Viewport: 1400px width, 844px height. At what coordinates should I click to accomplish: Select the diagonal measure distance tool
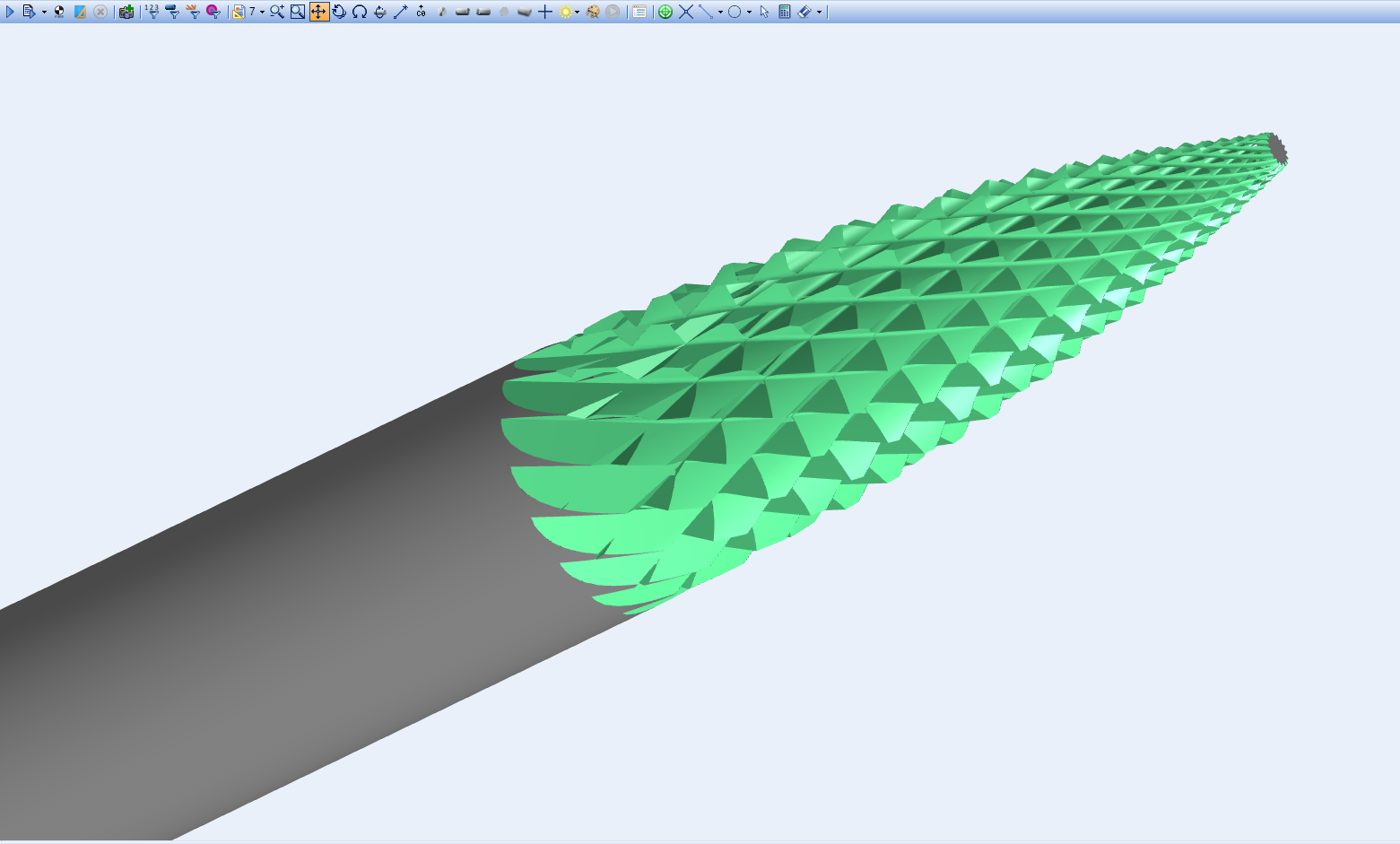pos(401,12)
